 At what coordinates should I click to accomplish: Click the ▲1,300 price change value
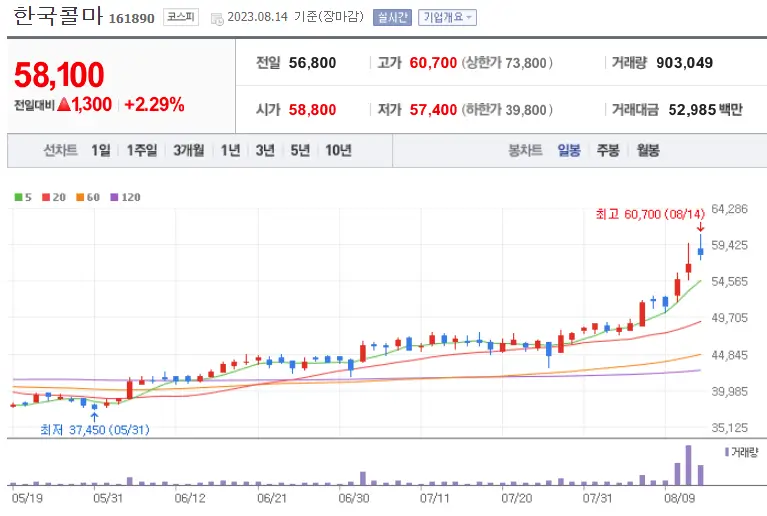pos(85,105)
